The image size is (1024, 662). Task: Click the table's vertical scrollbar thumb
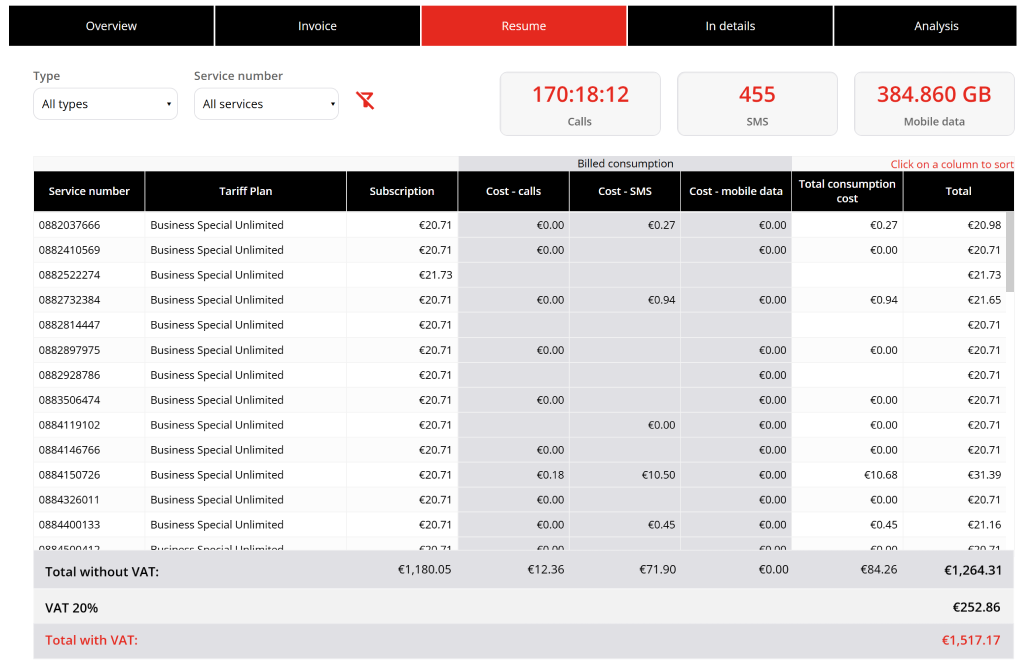pos(1010,252)
